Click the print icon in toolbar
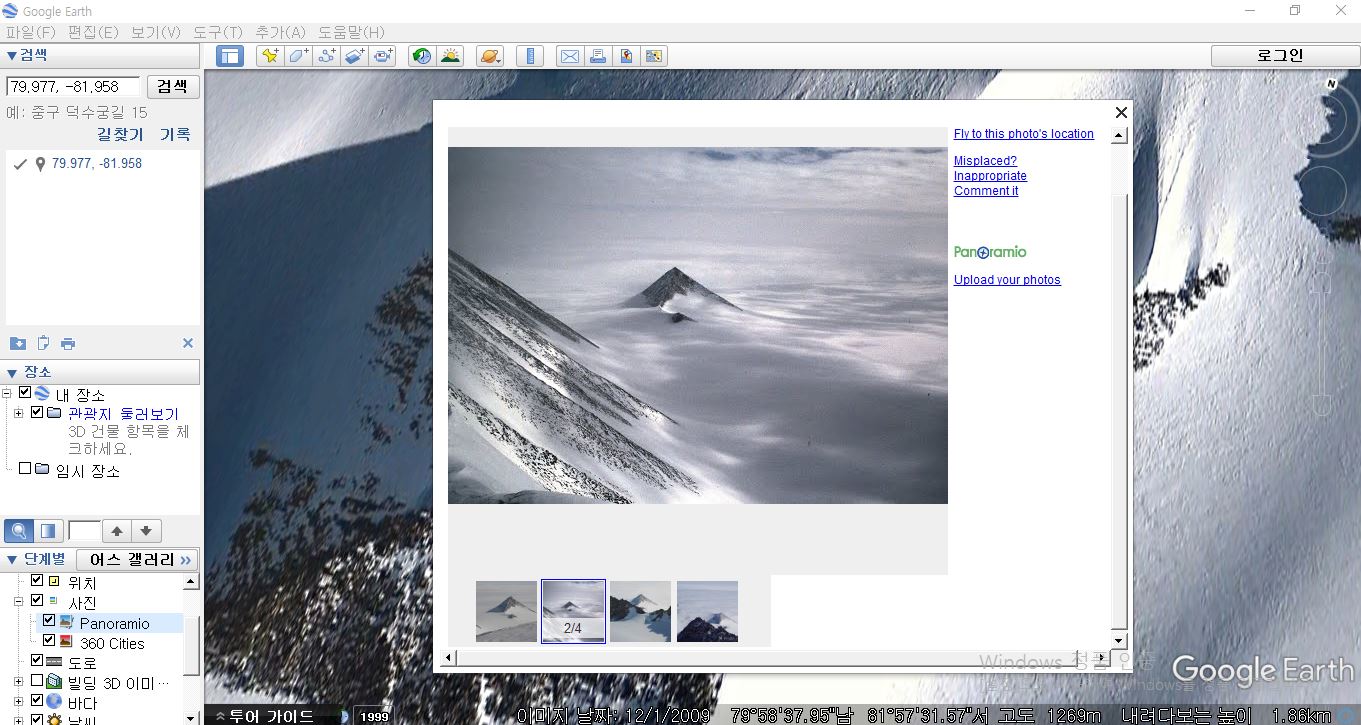The height and width of the screenshot is (725, 1361). click(598, 56)
